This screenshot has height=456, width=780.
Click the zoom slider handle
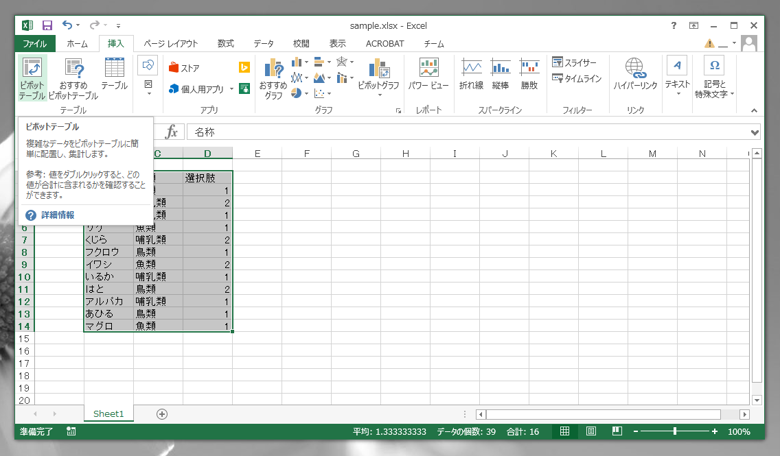pyautogui.click(x=675, y=431)
